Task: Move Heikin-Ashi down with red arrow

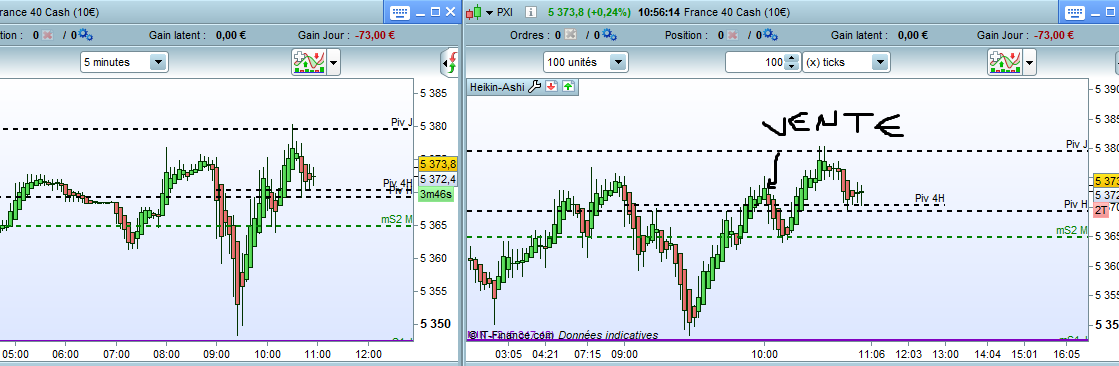Action: [551, 86]
